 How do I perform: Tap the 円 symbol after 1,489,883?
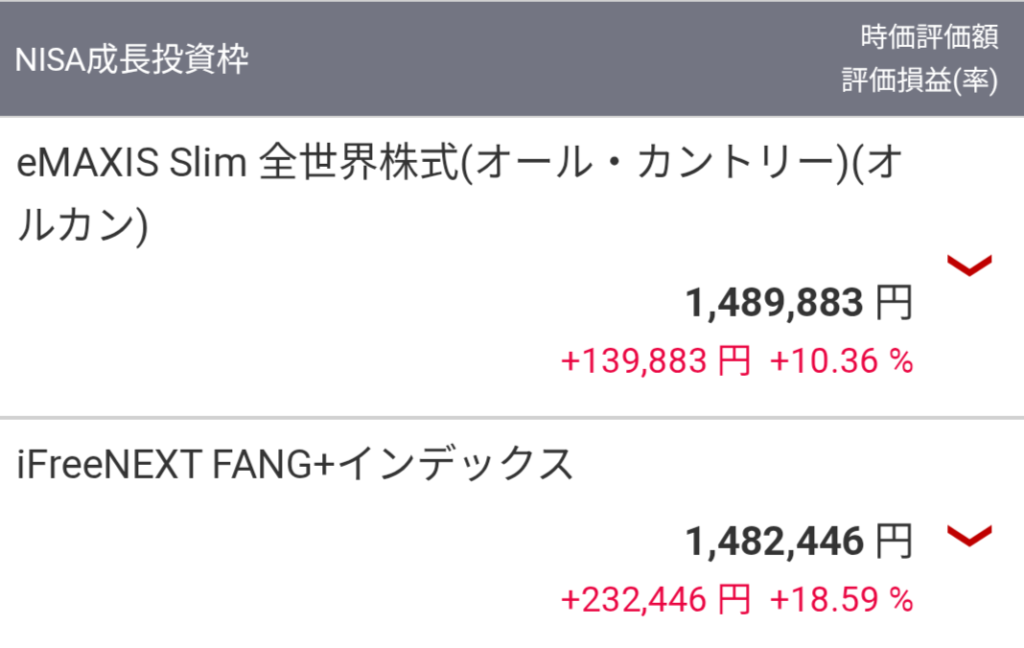[x=894, y=303]
